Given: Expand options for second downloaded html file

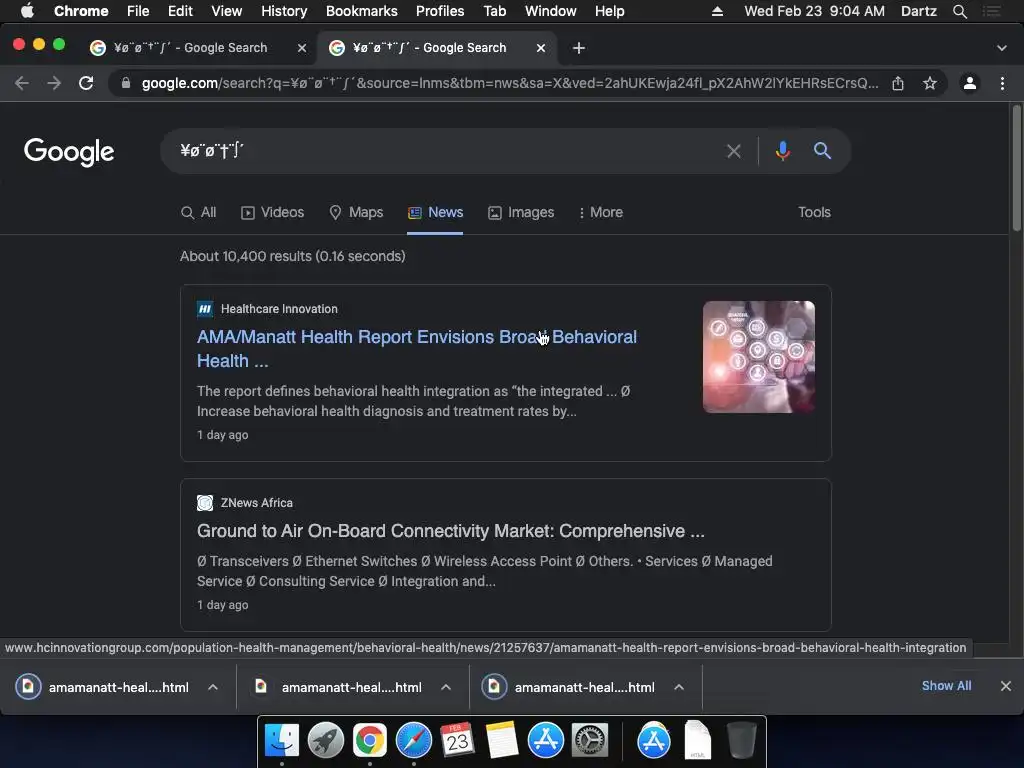Looking at the screenshot, I should point(446,687).
